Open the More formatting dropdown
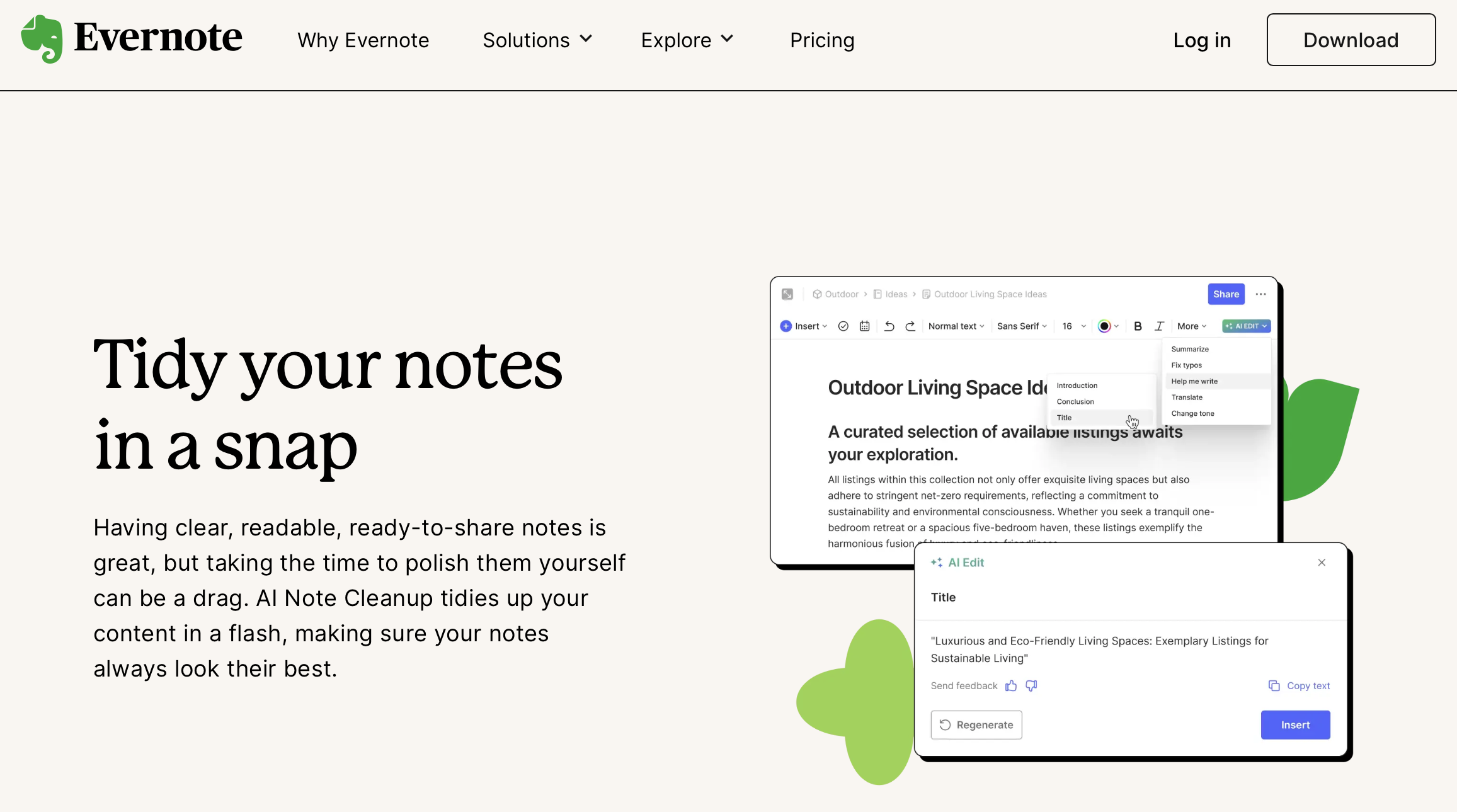 (1192, 326)
